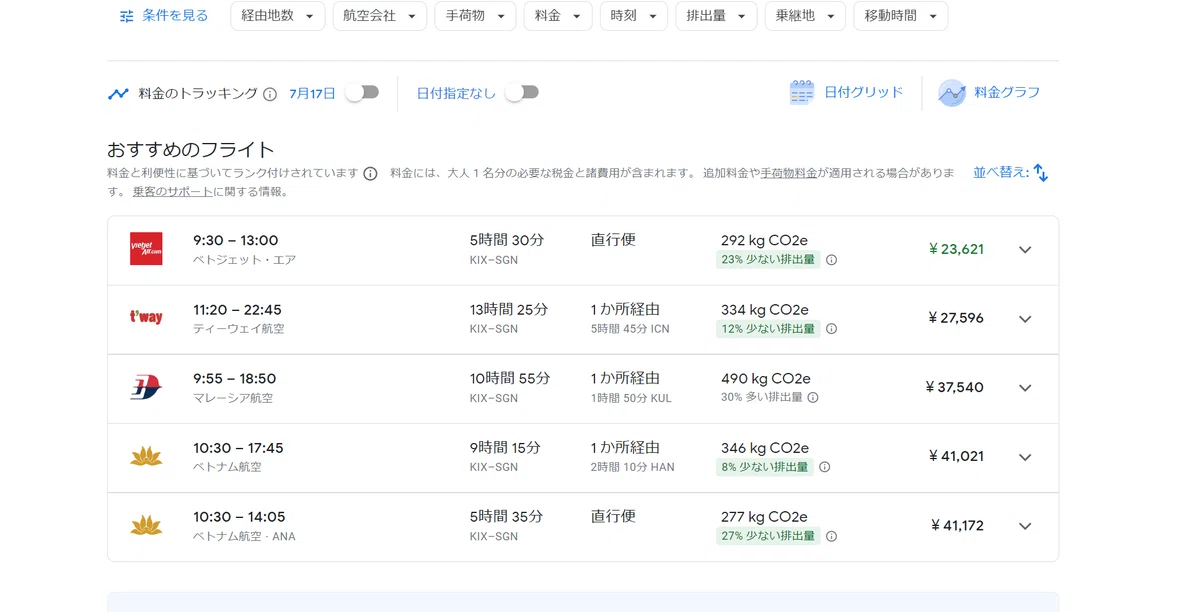This screenshot has width=1200, height=612.
Task: Expand the ¥41,172 Vietnam Airlines ANA flight
Action: 1025,526
